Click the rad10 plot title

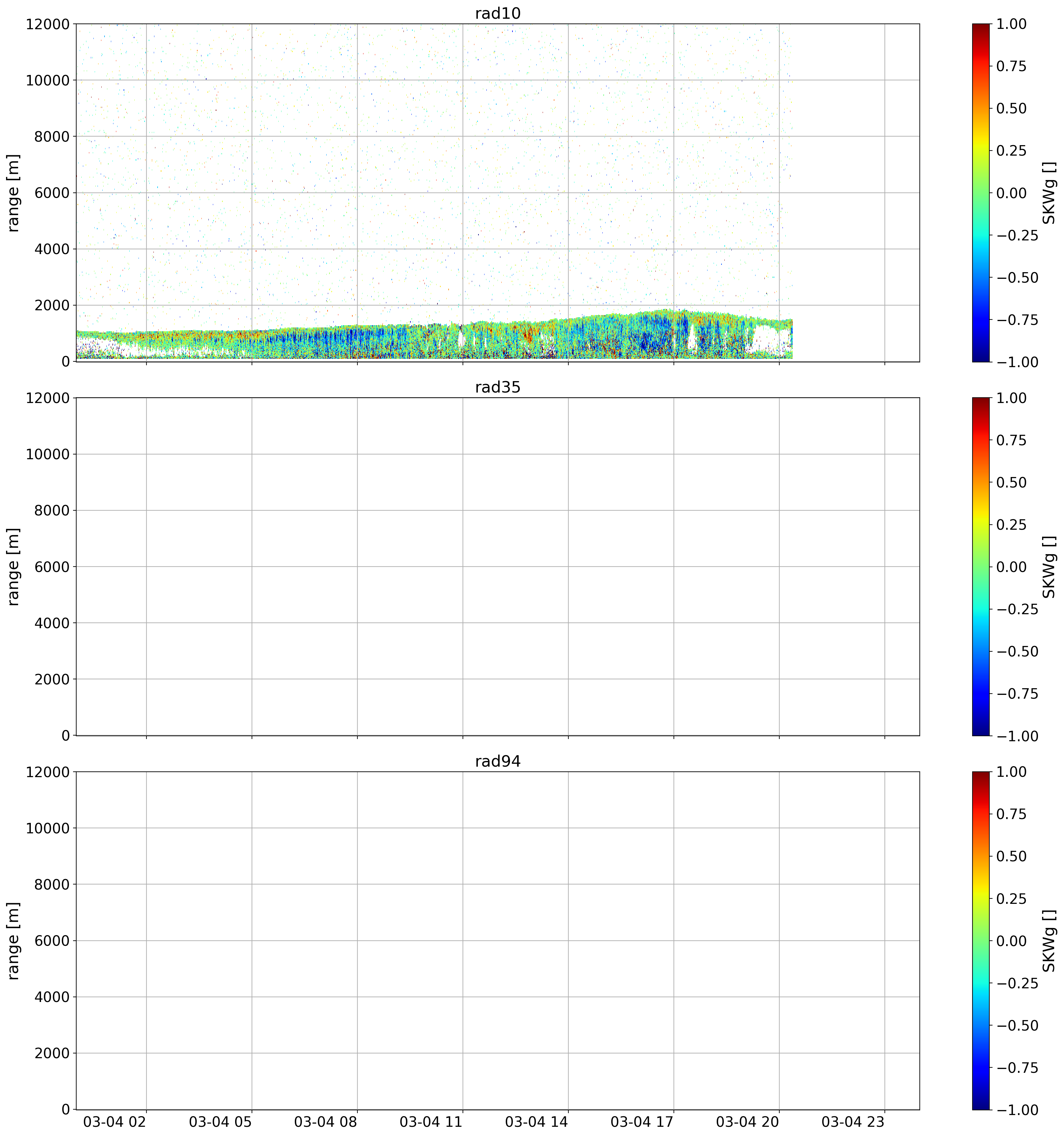[x=498, y=13]
